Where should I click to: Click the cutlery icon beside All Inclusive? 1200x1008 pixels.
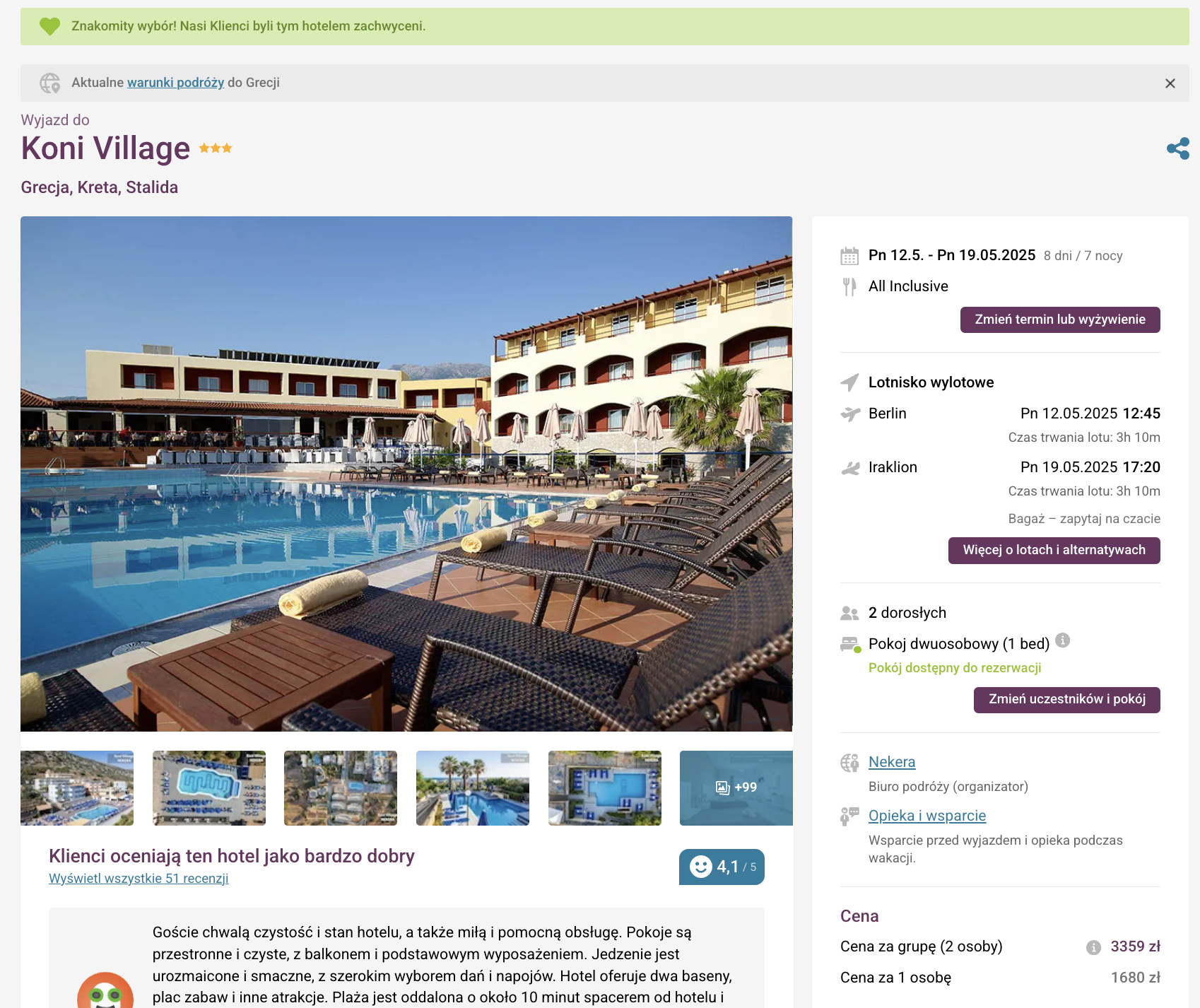849,286
